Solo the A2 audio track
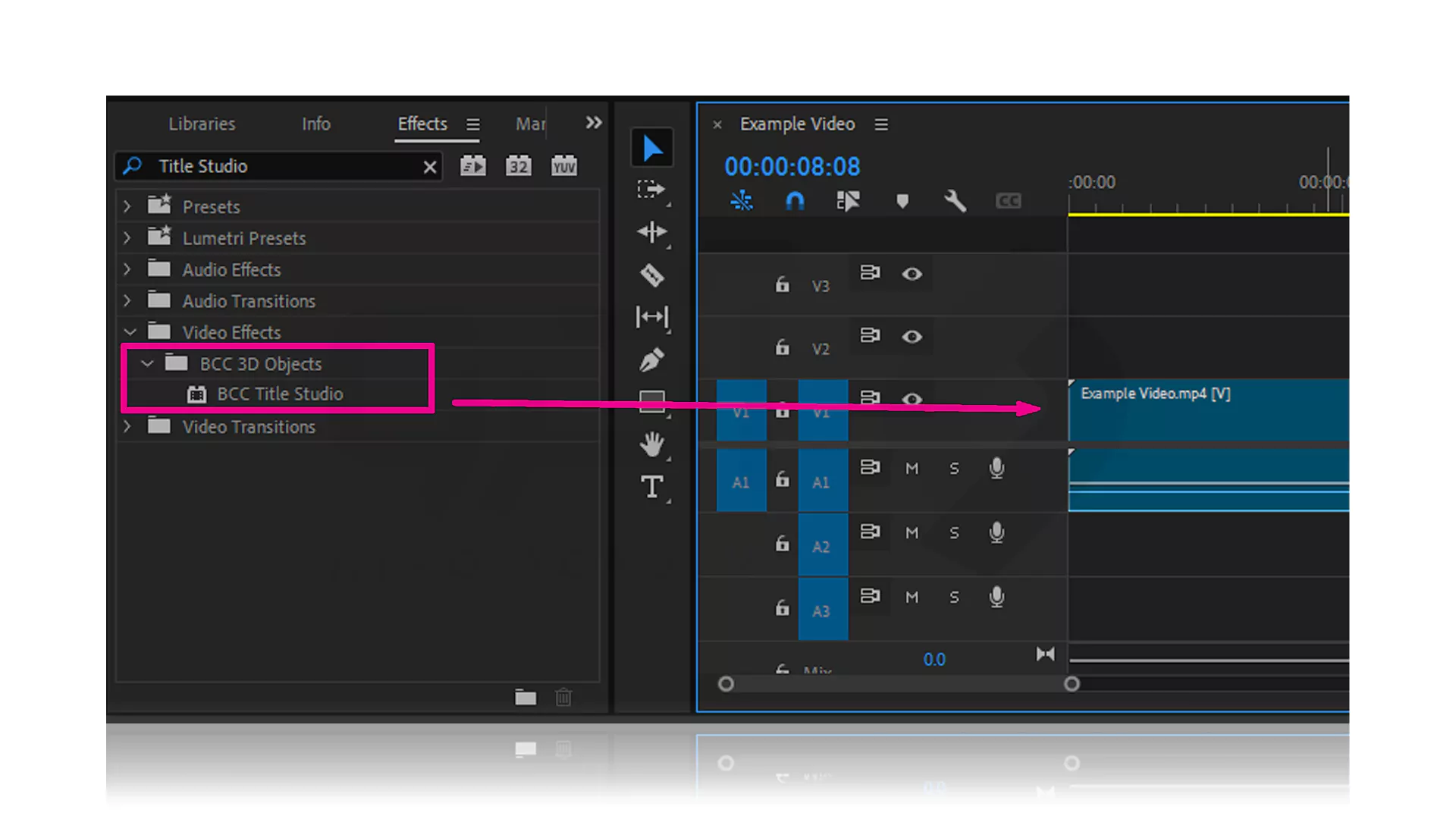Screen dimensions: 1456x819 point(955,533)
